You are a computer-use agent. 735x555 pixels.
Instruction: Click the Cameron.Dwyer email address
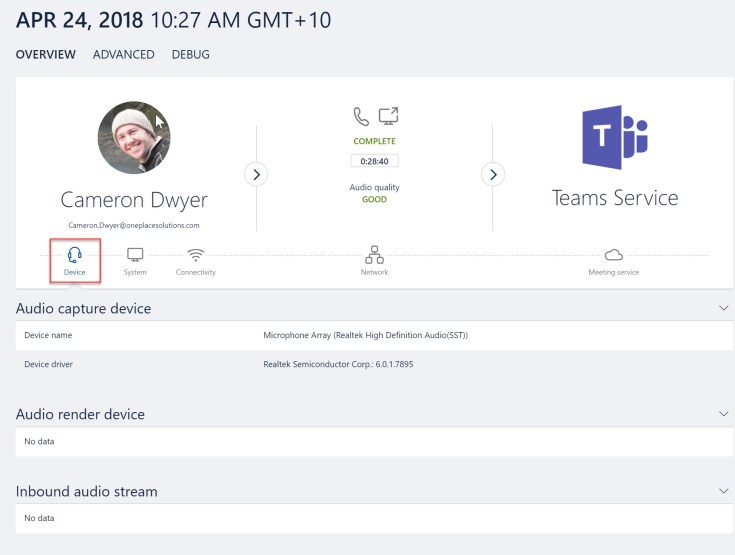pyautogui.click(x=133, y=225)
